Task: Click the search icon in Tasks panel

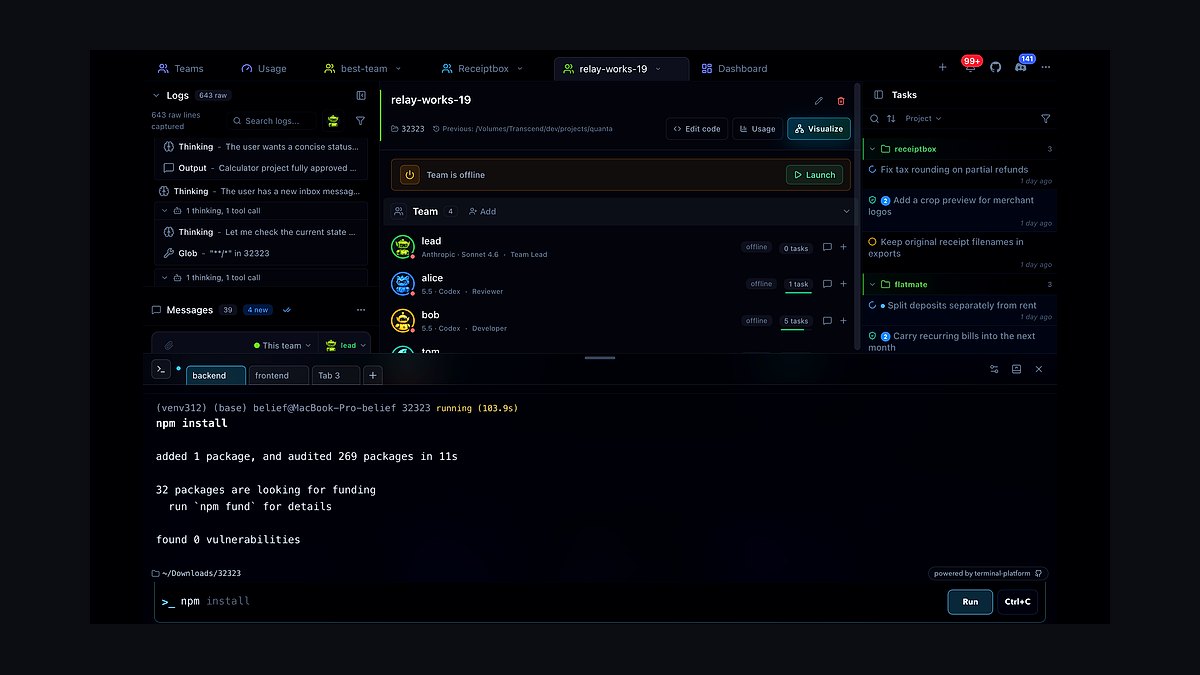Action: tap(875, 119)
